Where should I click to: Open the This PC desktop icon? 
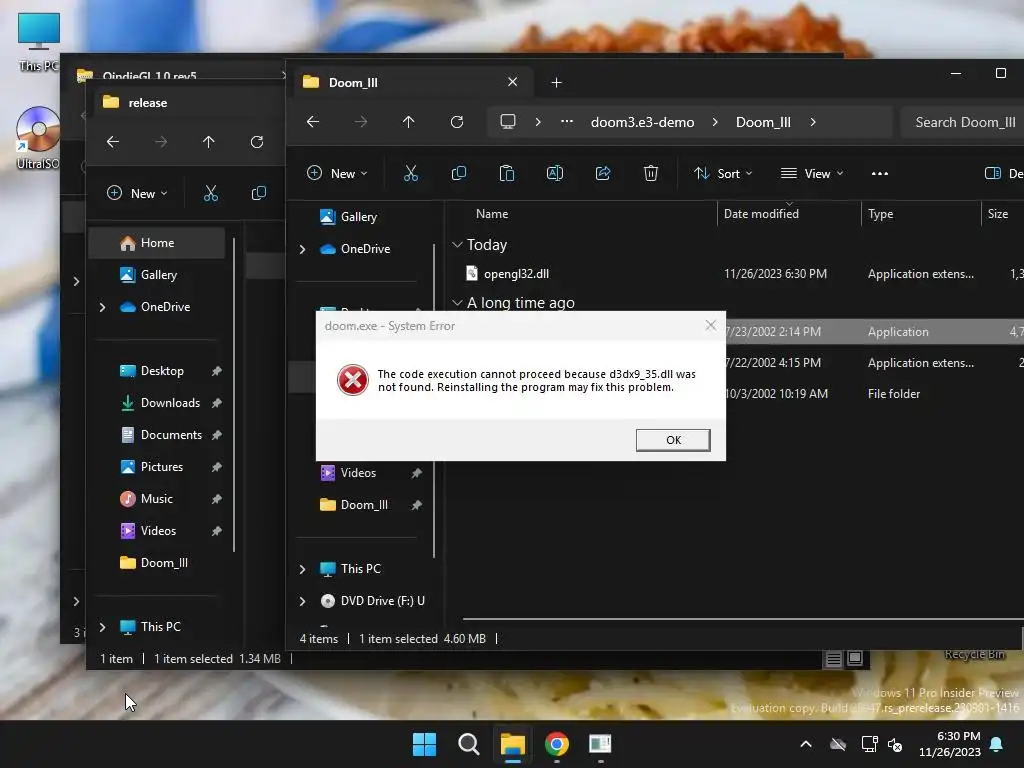tap(39, 42)
